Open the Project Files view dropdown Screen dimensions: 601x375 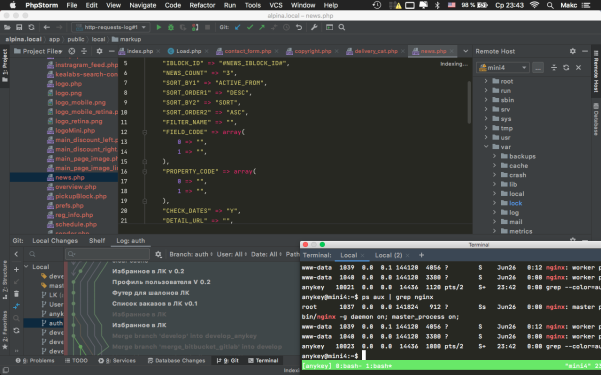pyautogui.click(x=38, y=51)
